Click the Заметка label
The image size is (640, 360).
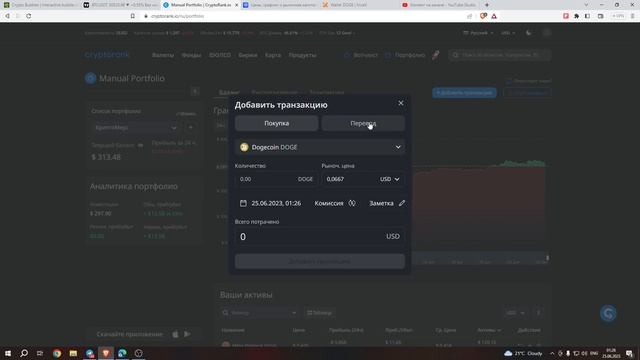(x=381, y=203)
